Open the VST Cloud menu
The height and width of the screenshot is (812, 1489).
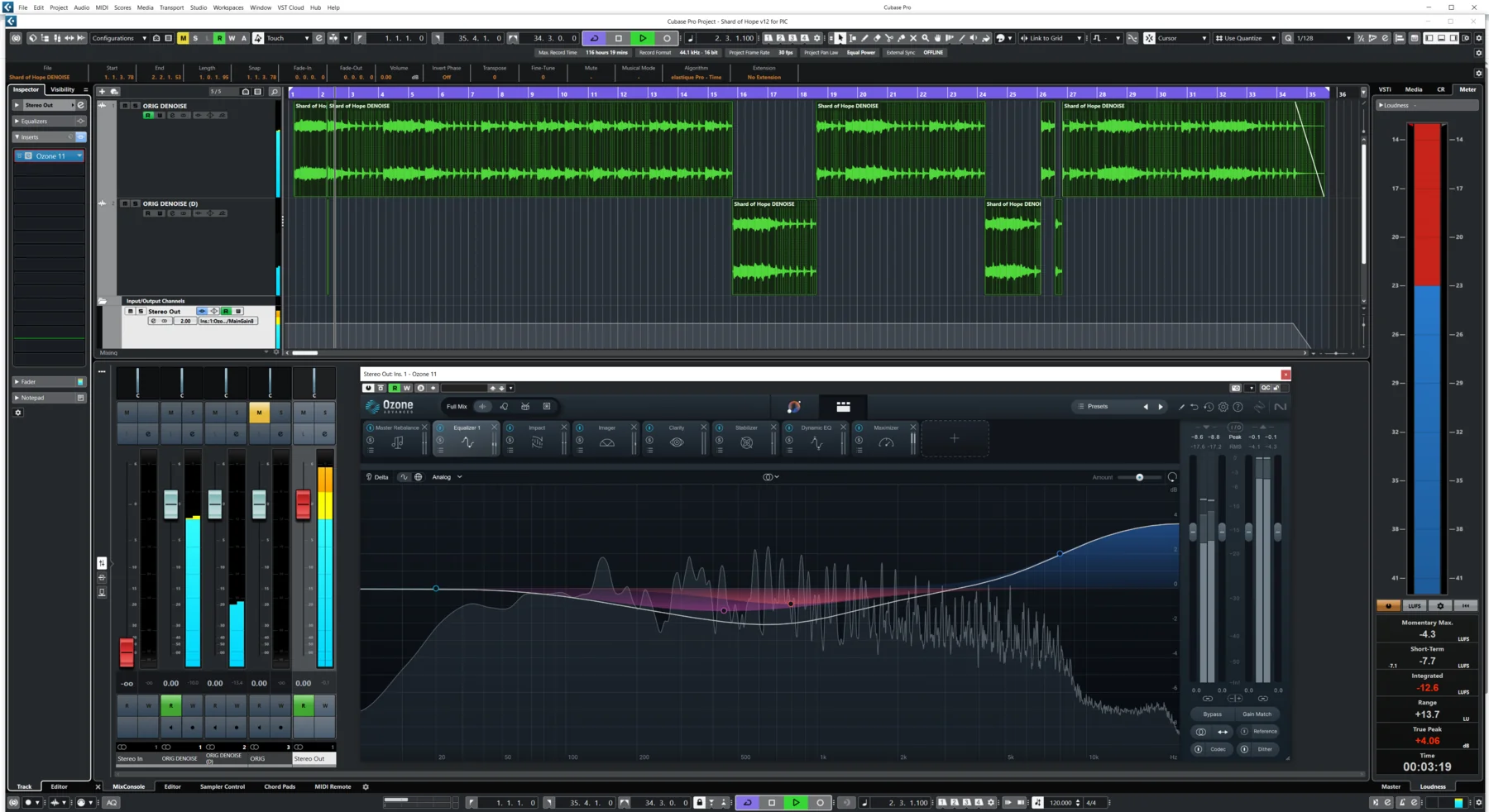(x=290, y=7)
